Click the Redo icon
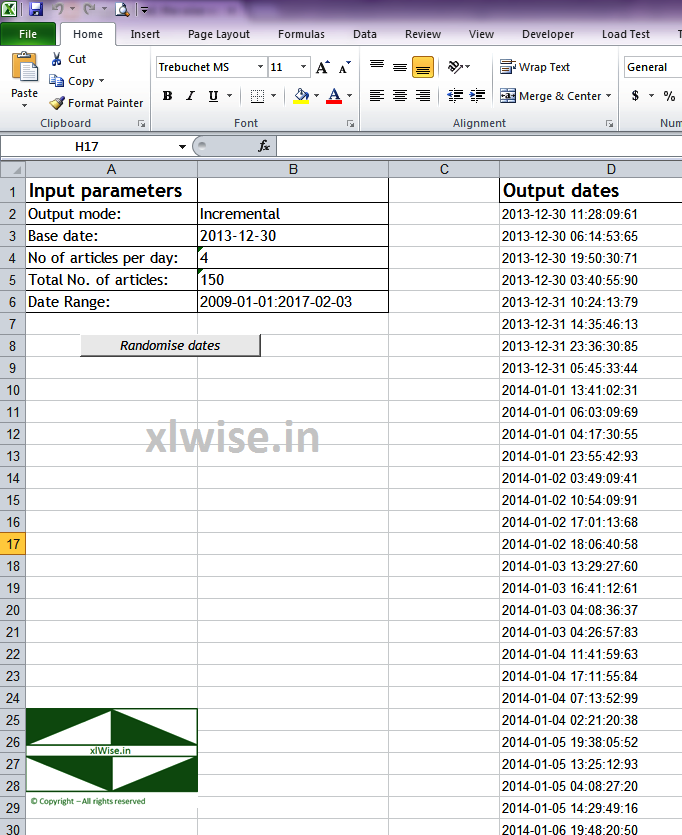 [89, 9]
